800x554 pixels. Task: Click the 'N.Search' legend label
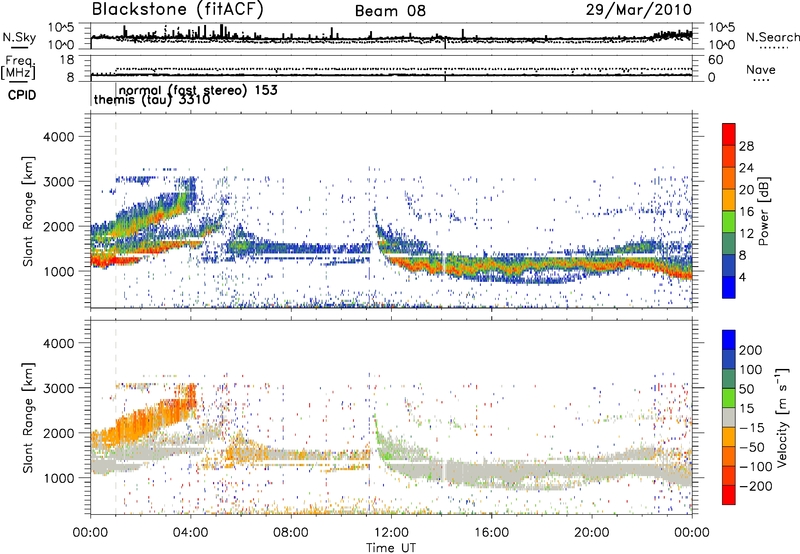point(772,37)
